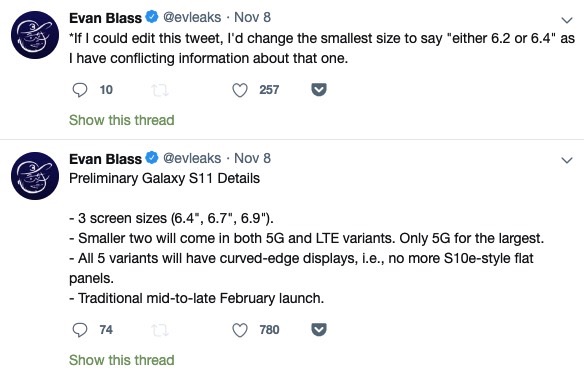Retweet the tweet with 257 likes
The width and height of the screenshot is (584, 375).
[160, 90]
